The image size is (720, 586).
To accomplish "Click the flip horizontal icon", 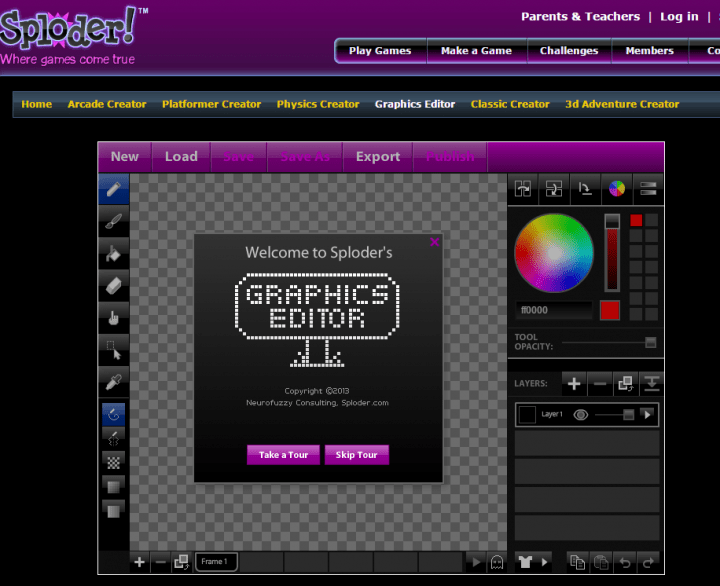I will [x=523, y=189].
